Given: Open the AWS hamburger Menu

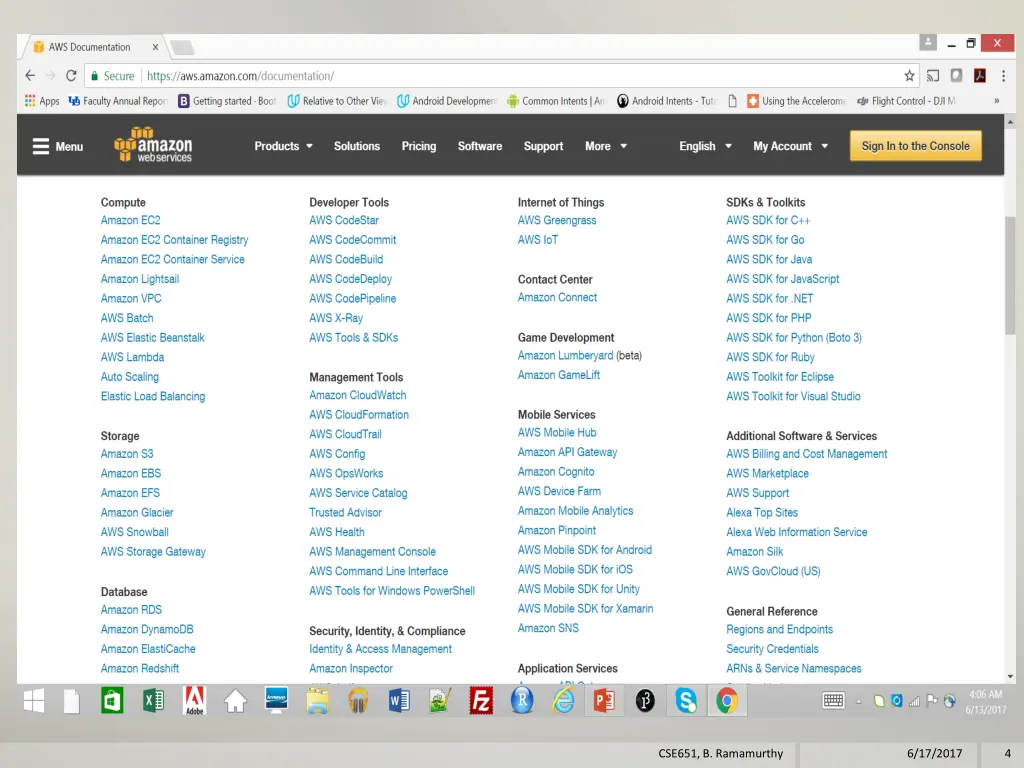Looking at the screenshot, I should pos(57,146).
